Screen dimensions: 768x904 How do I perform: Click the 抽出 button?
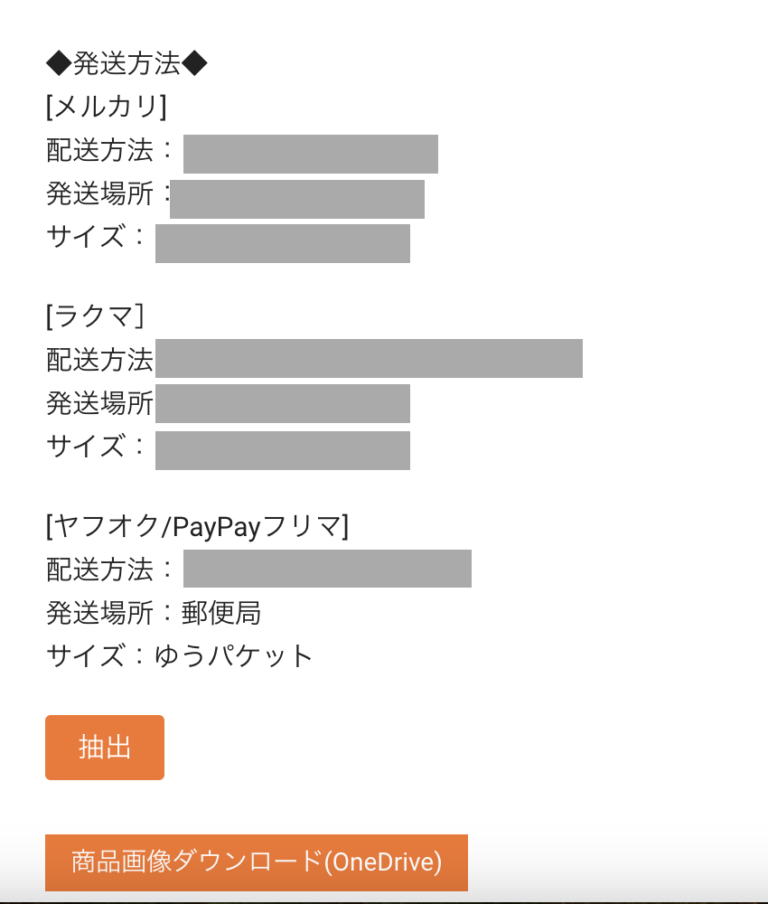[x=104, y=747]
